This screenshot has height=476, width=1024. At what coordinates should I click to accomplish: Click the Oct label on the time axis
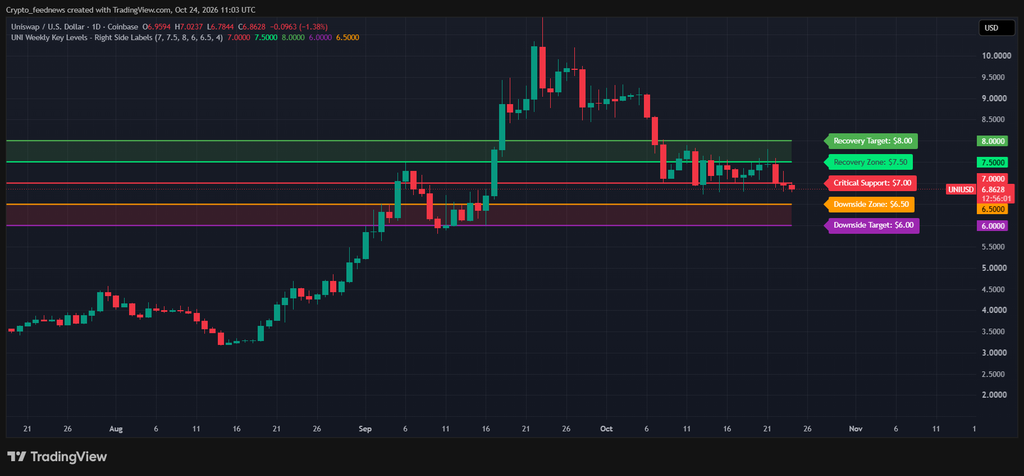click(x=607, y=429)
